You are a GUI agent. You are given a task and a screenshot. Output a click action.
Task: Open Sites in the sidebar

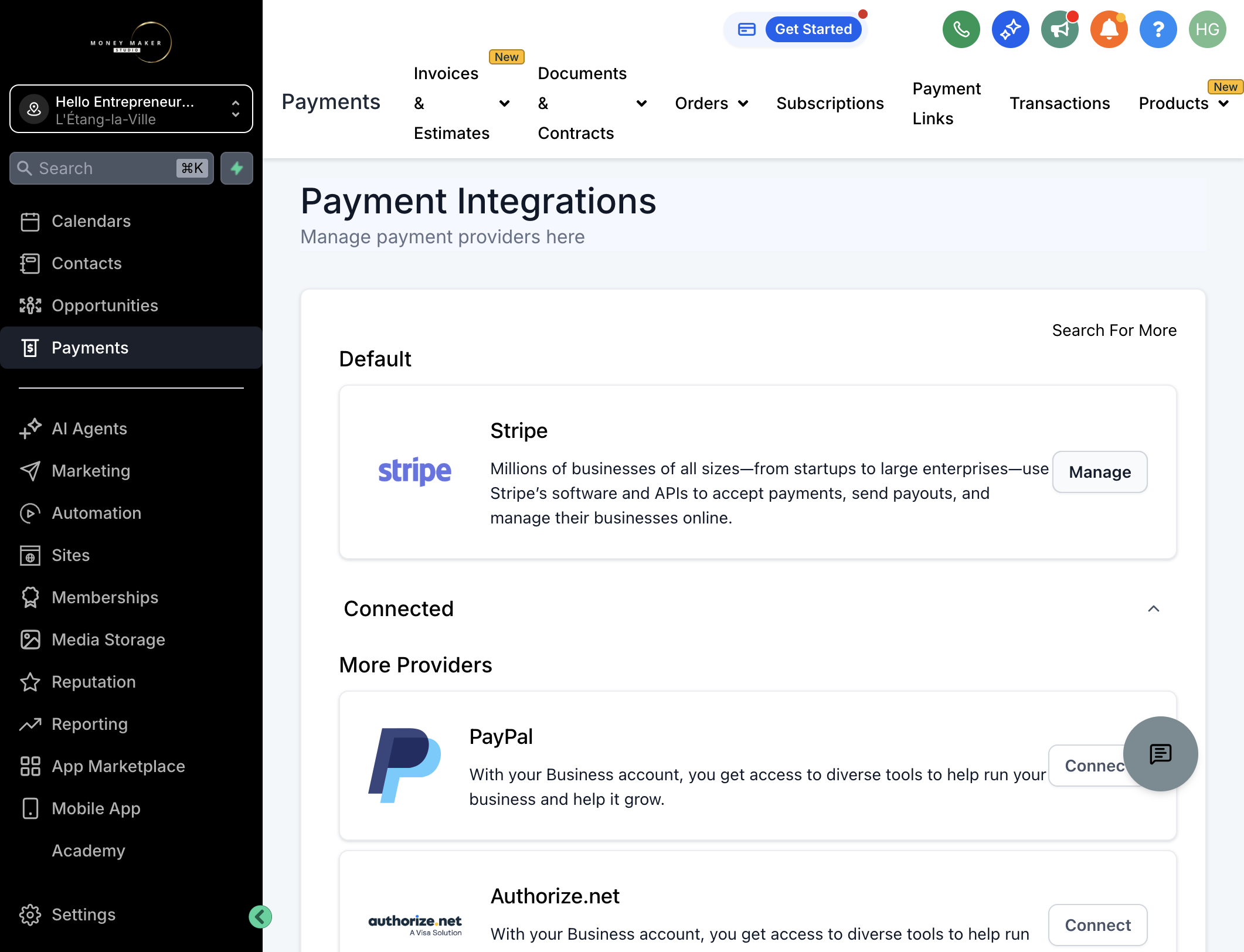click(x=131, y=555)
